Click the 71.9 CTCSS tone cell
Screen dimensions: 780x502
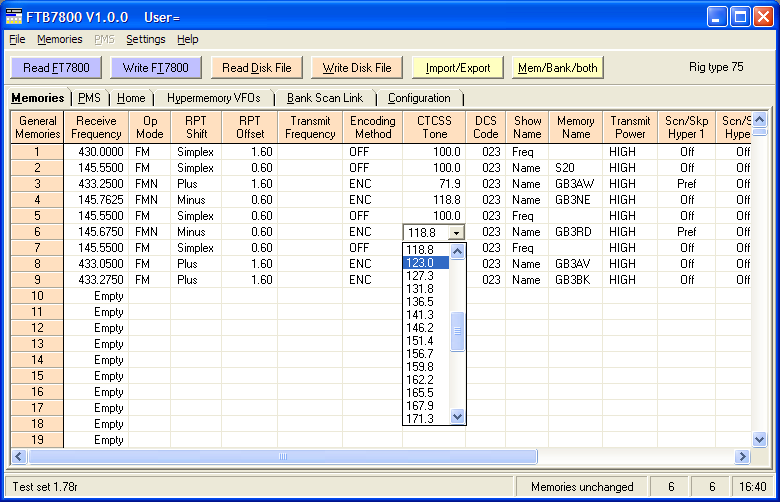click(x=434, y=184)
